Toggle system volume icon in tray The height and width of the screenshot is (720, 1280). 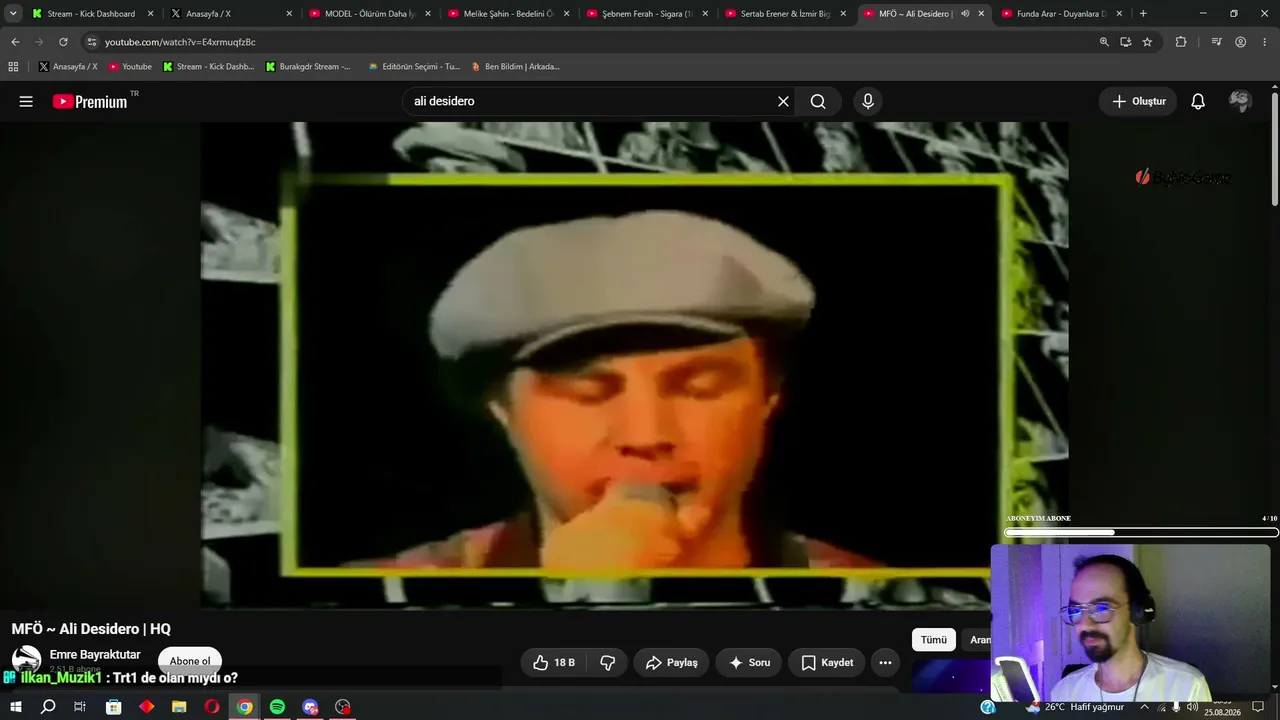point(1192,707)
